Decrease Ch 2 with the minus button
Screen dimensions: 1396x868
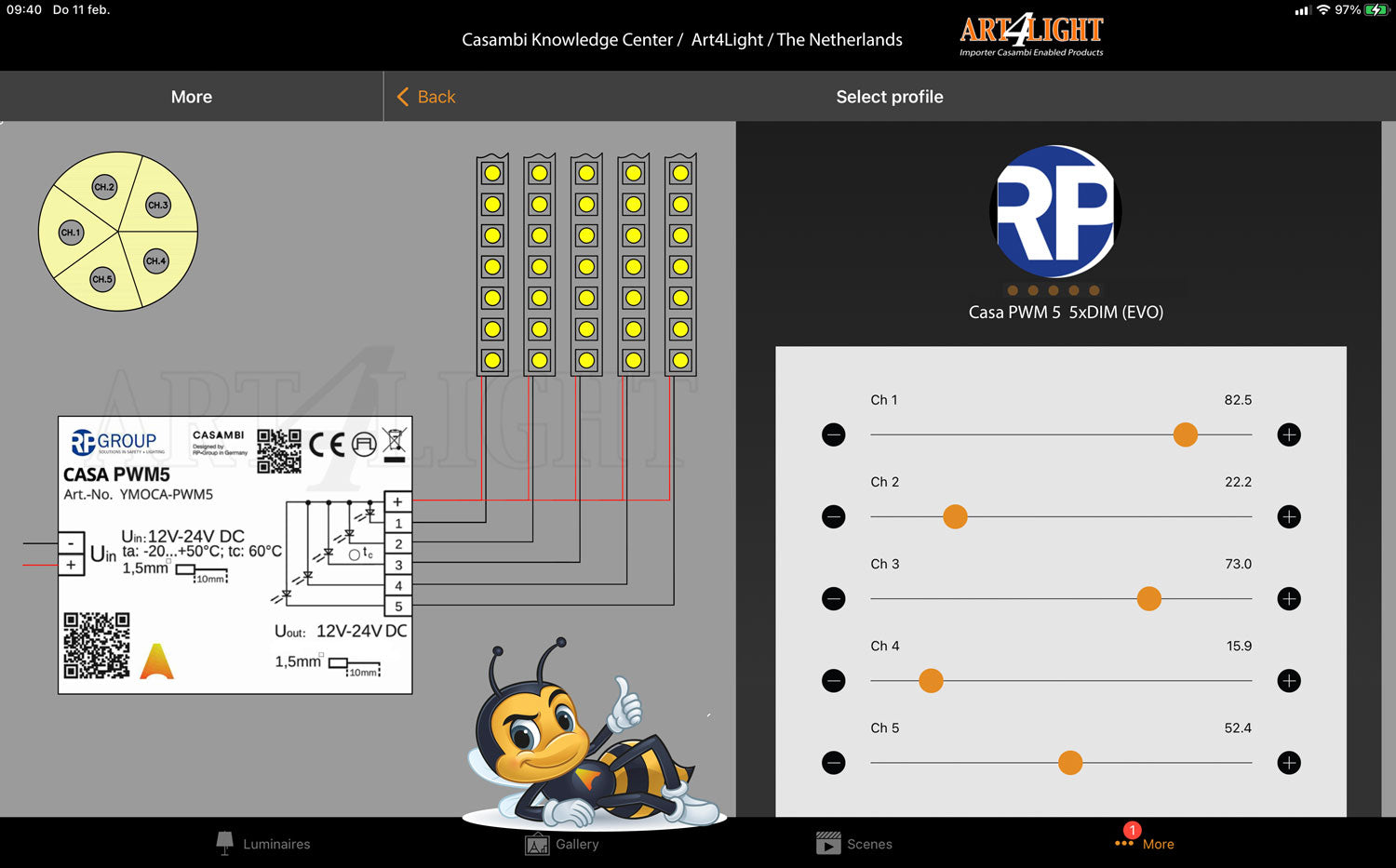click(x=834, y=516)
